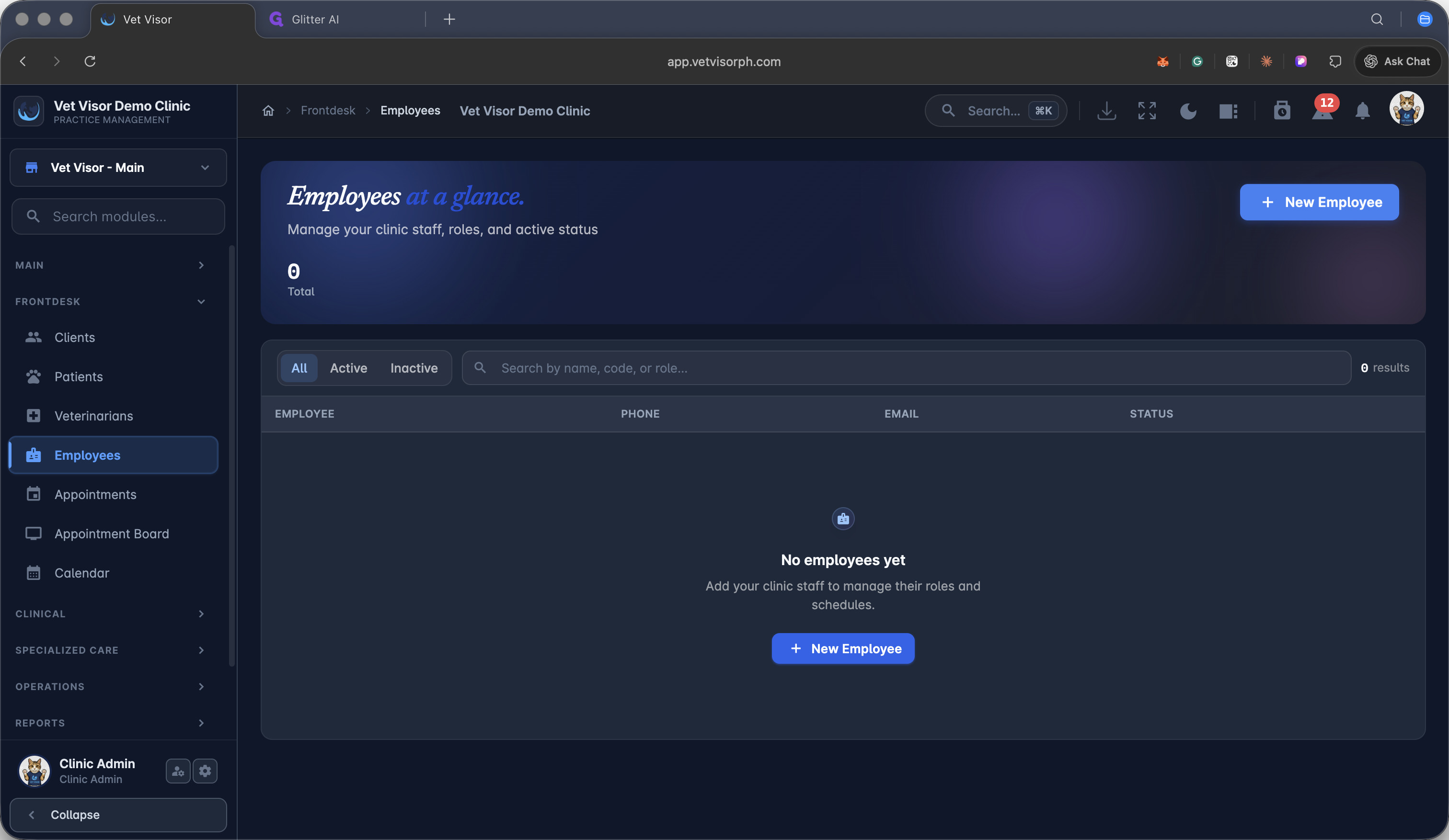Click Search by name, code, or role field

pos(906,368)
